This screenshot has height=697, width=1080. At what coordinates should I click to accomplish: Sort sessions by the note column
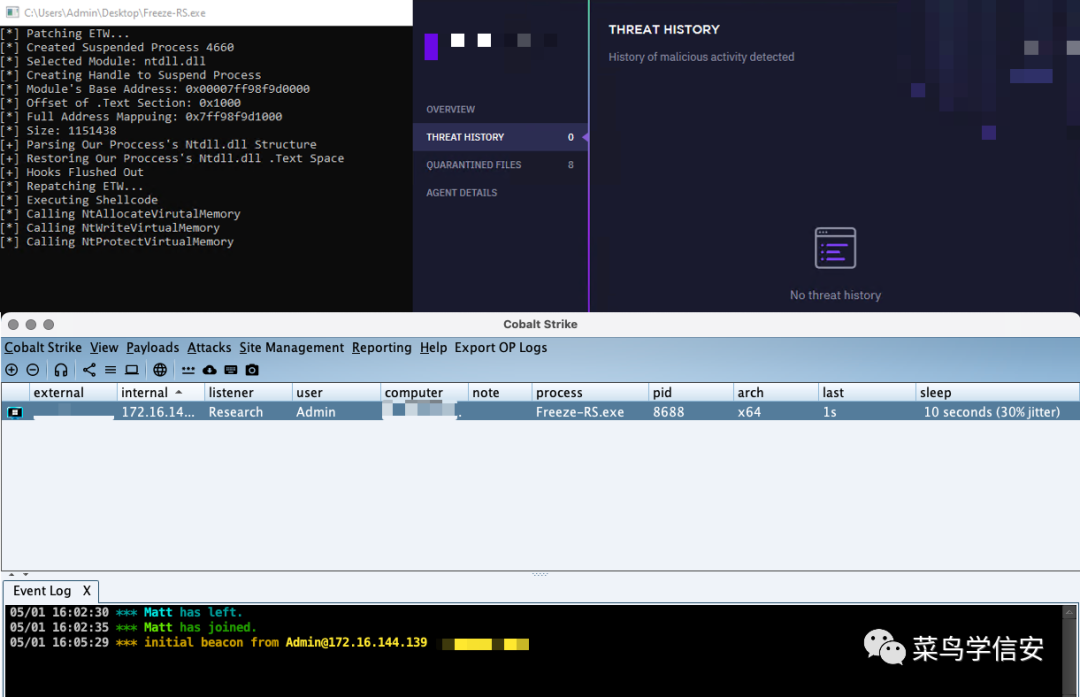[x=500, y=393]
